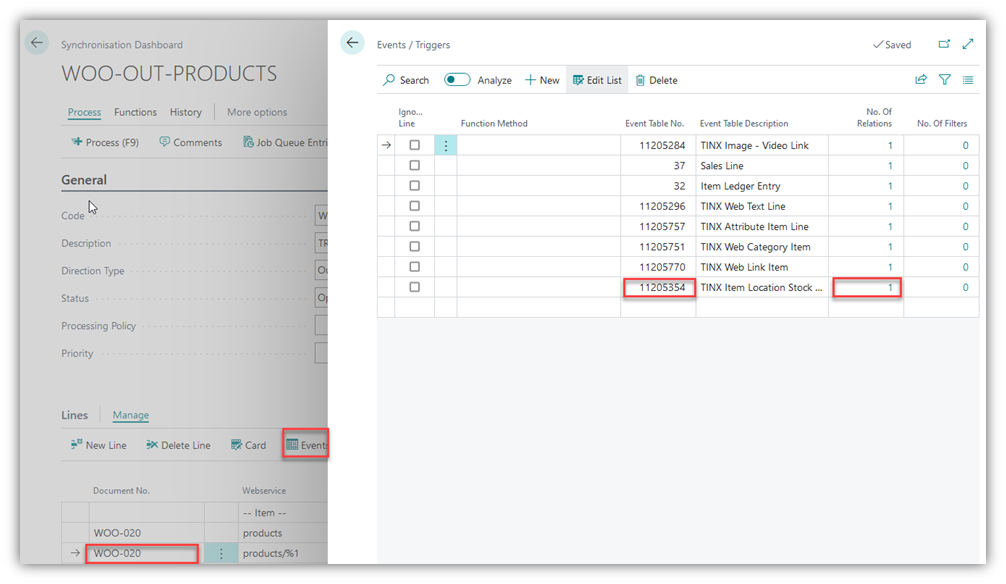Image resolution: width=1006 pixels, height=584 pixels.
Task: Sort by Event Table Description column header
Action: coord(744,123)
